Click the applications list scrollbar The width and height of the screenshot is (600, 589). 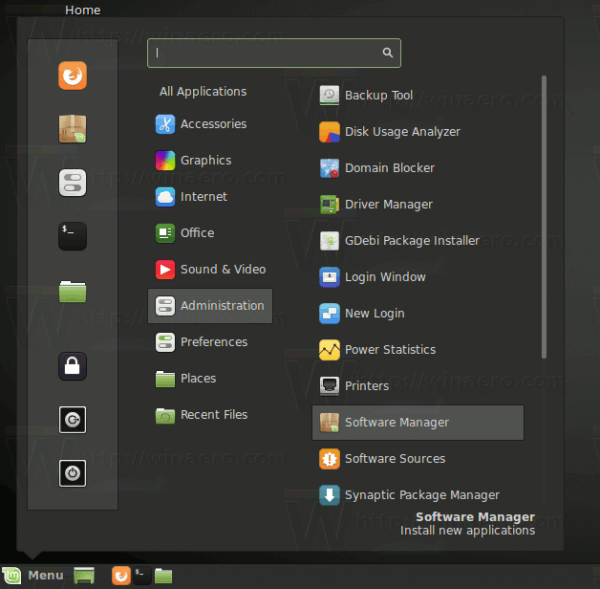click(544, 217)
